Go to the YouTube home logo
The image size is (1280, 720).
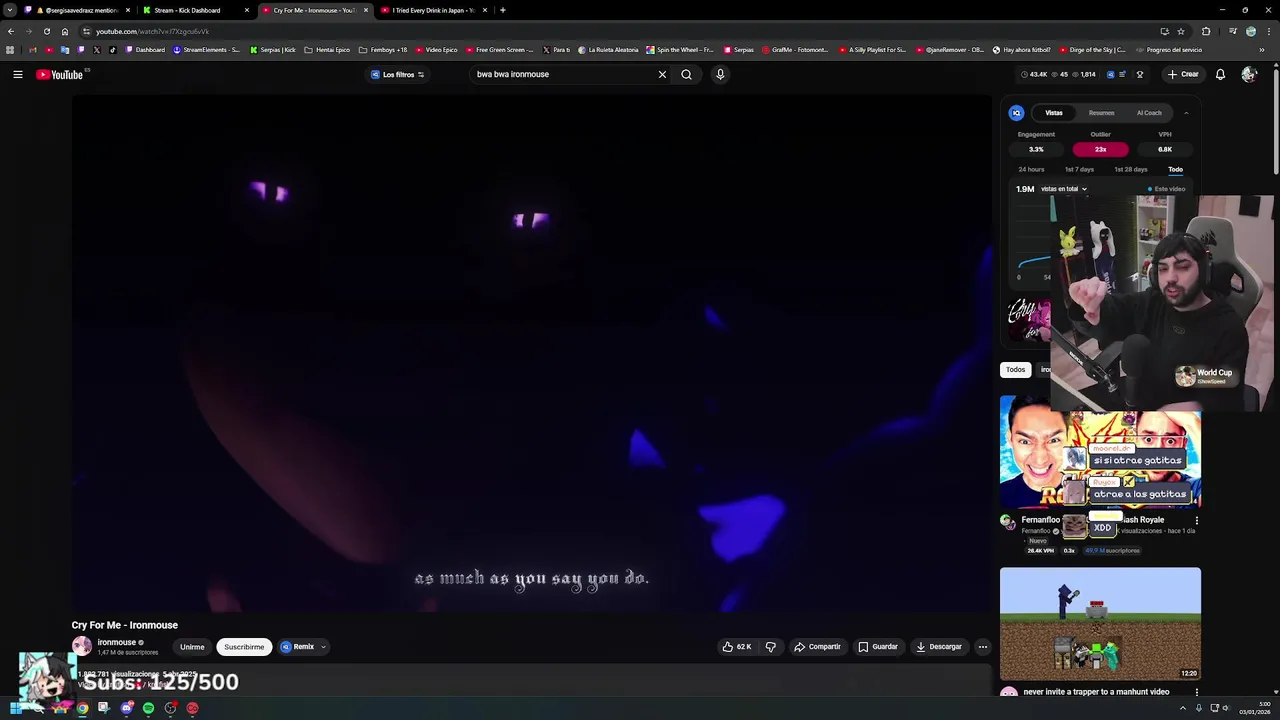click(x=60, y=74)
